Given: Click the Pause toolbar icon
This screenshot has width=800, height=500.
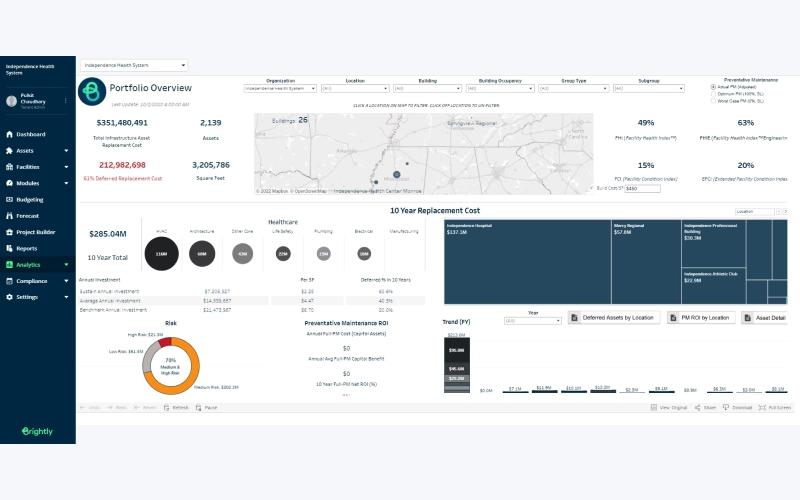Looking at the screenshot, I should click(x=198, y=408).
